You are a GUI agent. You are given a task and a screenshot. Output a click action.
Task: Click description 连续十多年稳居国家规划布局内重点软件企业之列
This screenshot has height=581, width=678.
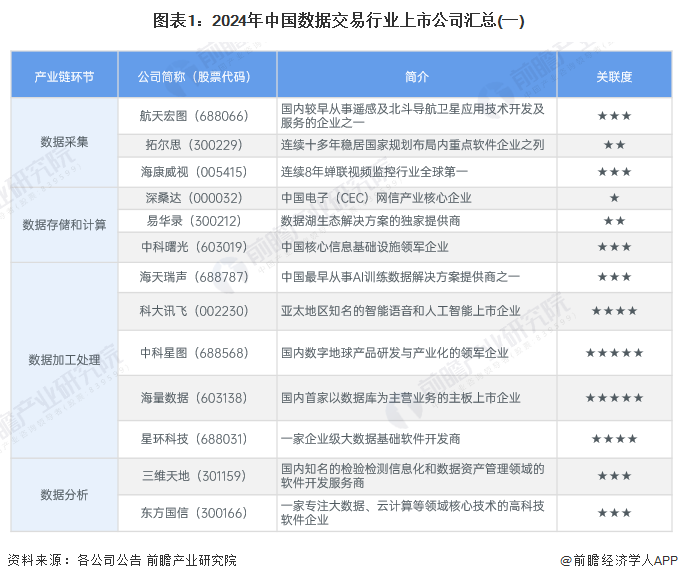[413, 145]
